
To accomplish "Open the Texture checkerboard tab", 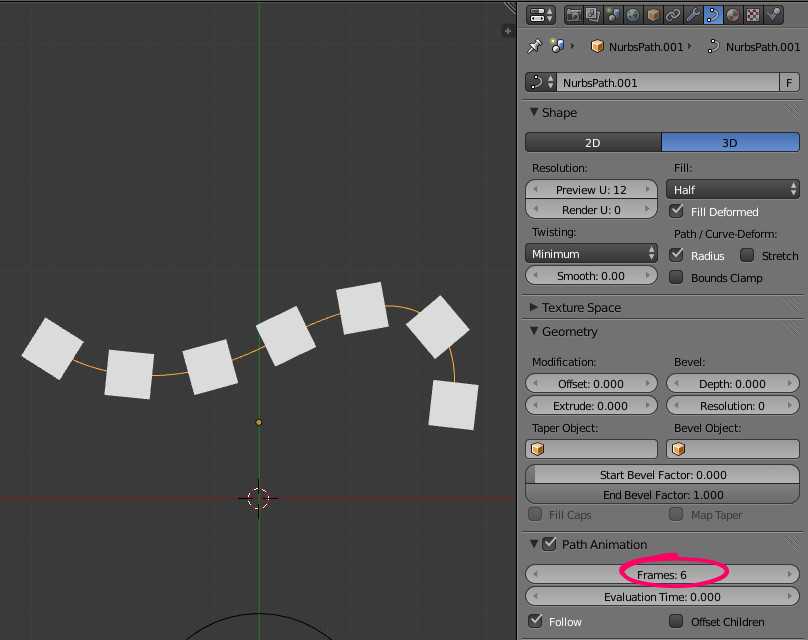I will click(753, 15).
